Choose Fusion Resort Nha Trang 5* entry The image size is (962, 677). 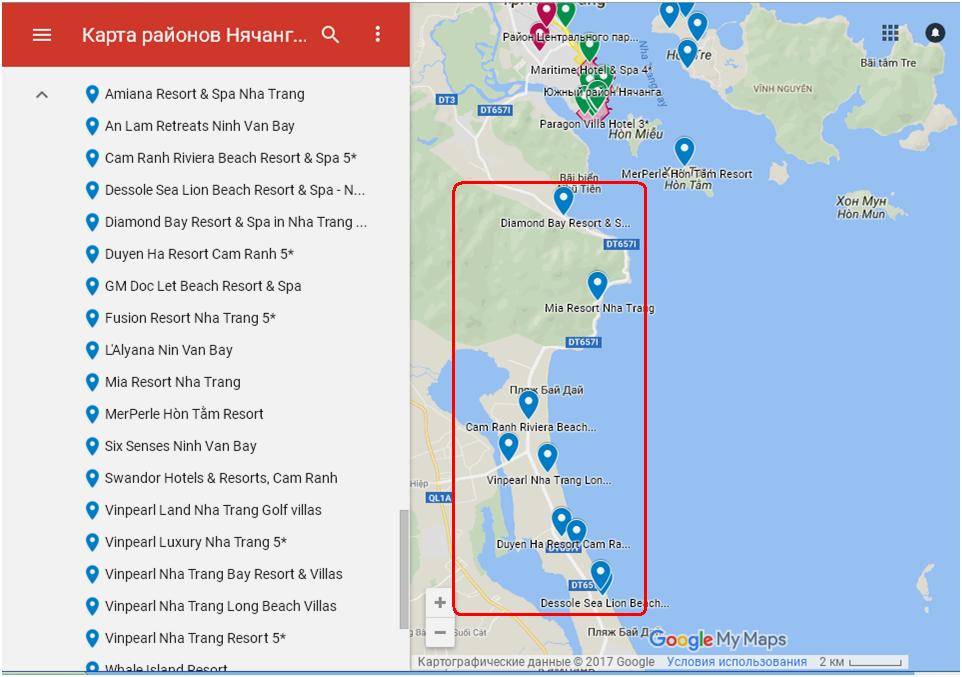coord(190,318)
